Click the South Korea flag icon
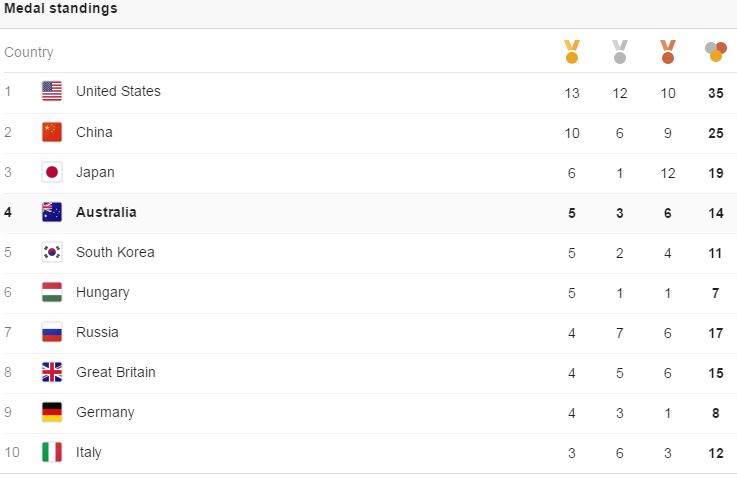Screen dimensions: 737x479 52,252
